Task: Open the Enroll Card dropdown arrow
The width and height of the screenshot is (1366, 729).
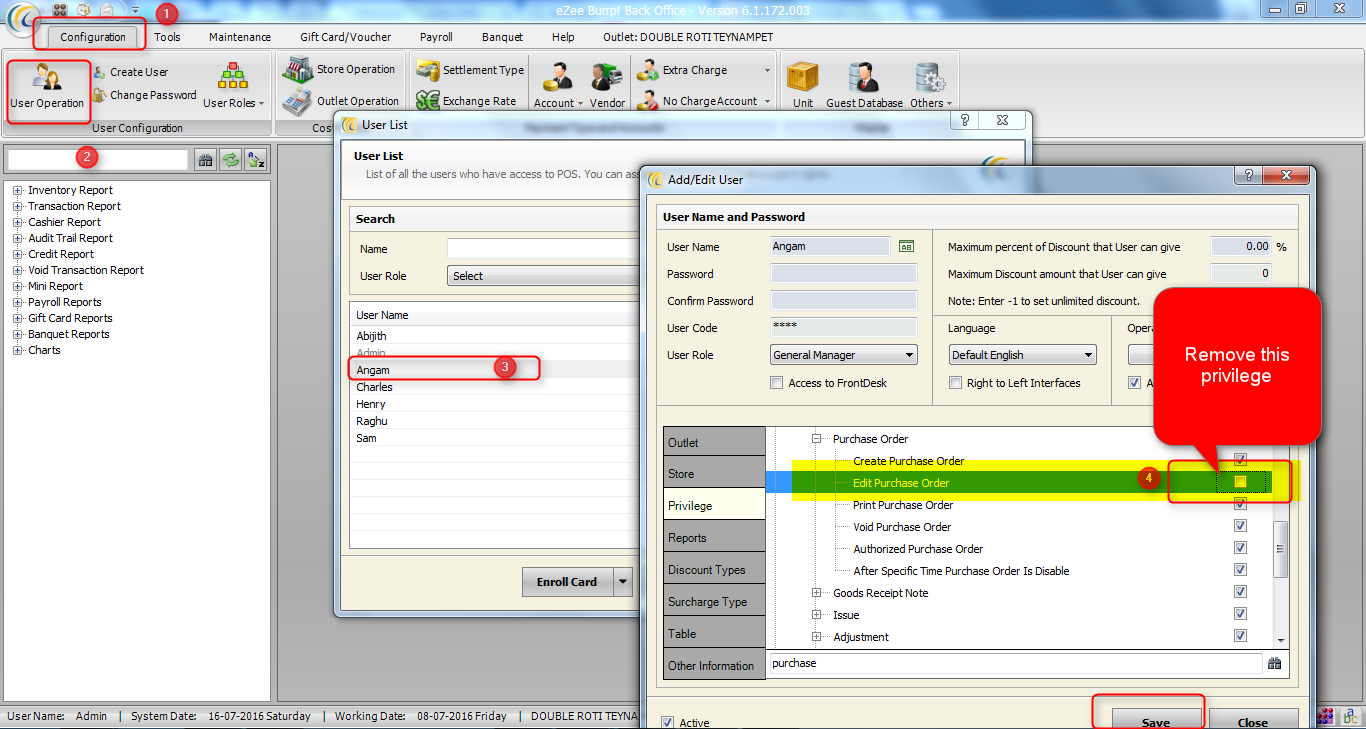Action: click(623, 581)
